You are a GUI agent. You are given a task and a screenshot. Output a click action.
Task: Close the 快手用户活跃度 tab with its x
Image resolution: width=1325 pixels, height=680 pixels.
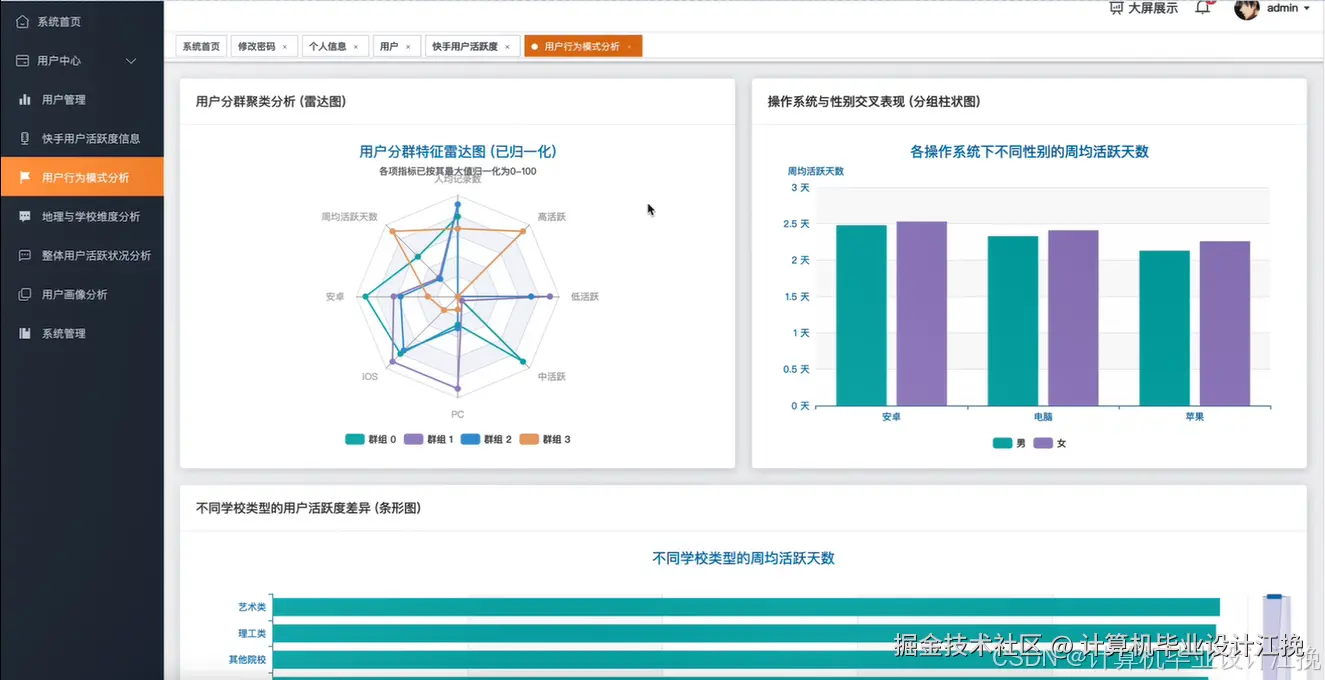[x=507, y=47]
